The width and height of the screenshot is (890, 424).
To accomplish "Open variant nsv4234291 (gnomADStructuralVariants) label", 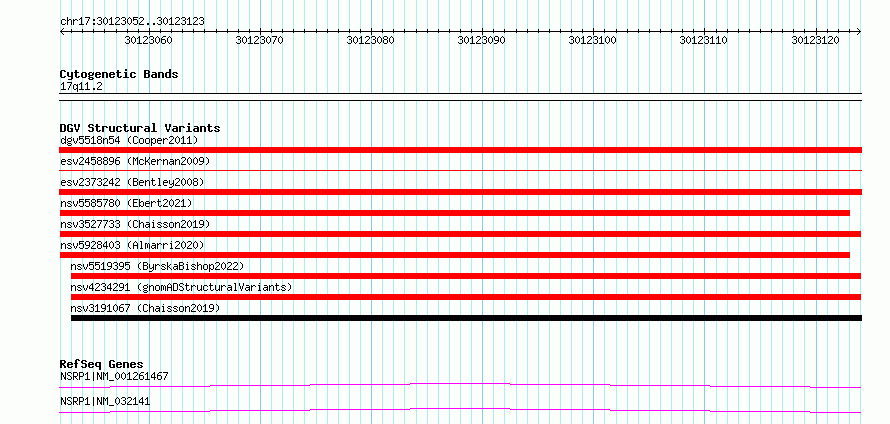I will 181,287.
